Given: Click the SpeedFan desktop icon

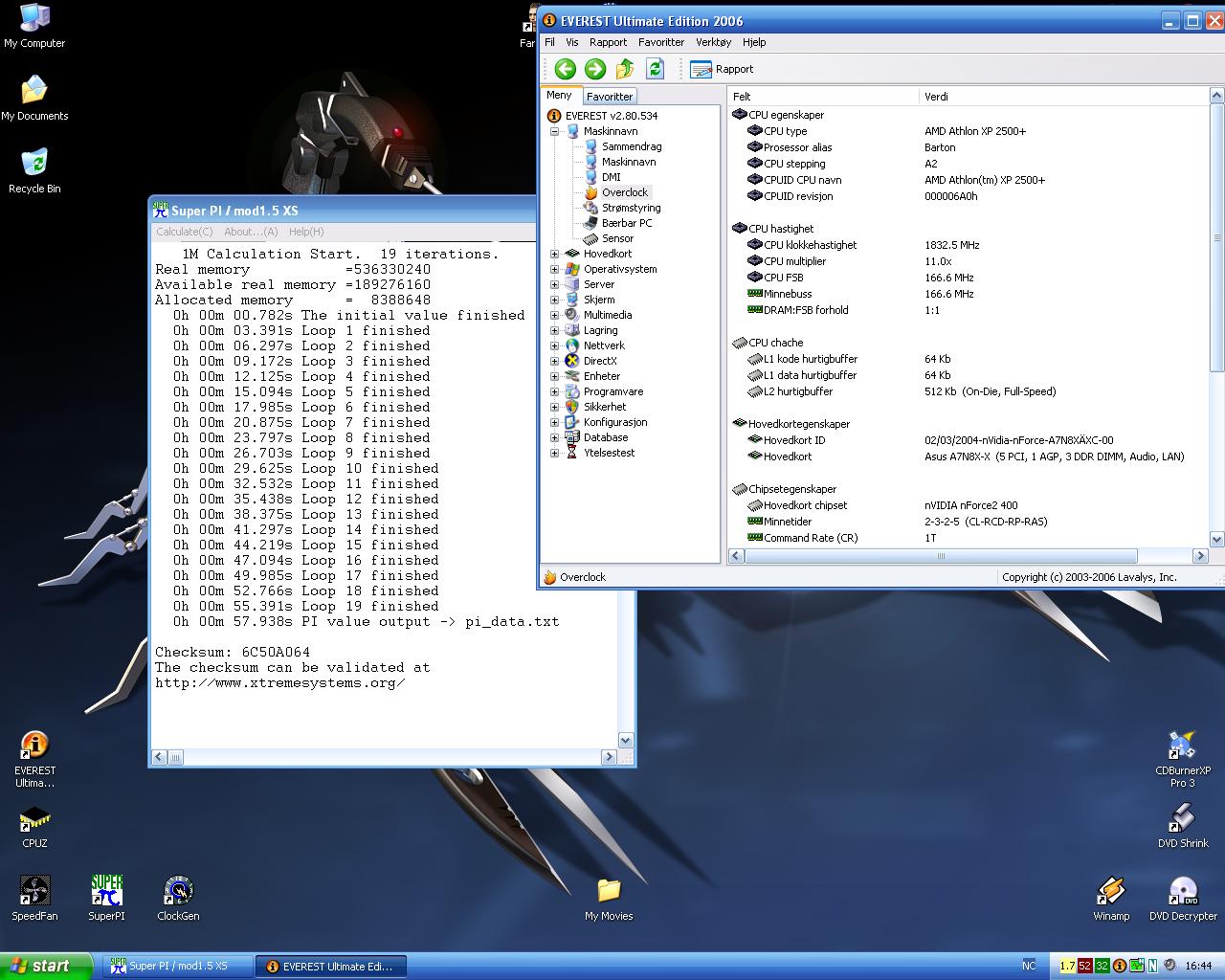Looking at the screenshot, I should click(34, 898).
